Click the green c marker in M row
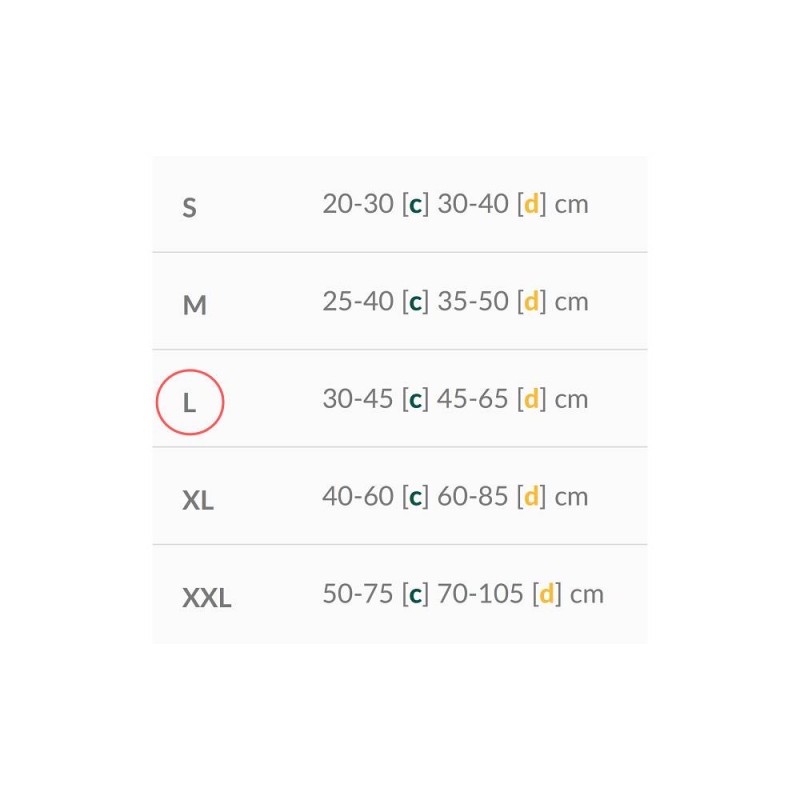The image size is (800, 800). 415,303
